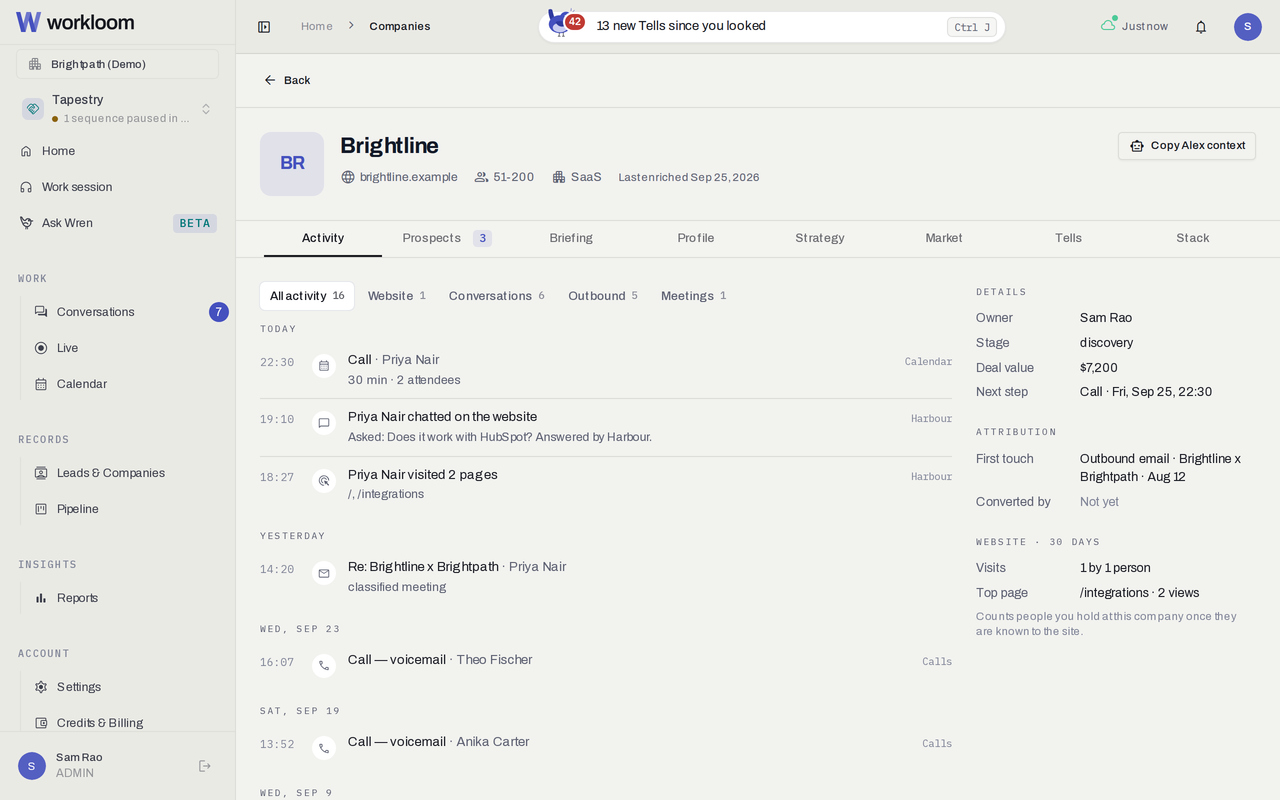Open the S user avatar menu
This screenshot has width=1280, height=800.
pyautogui.click(x=1247, y=27)
